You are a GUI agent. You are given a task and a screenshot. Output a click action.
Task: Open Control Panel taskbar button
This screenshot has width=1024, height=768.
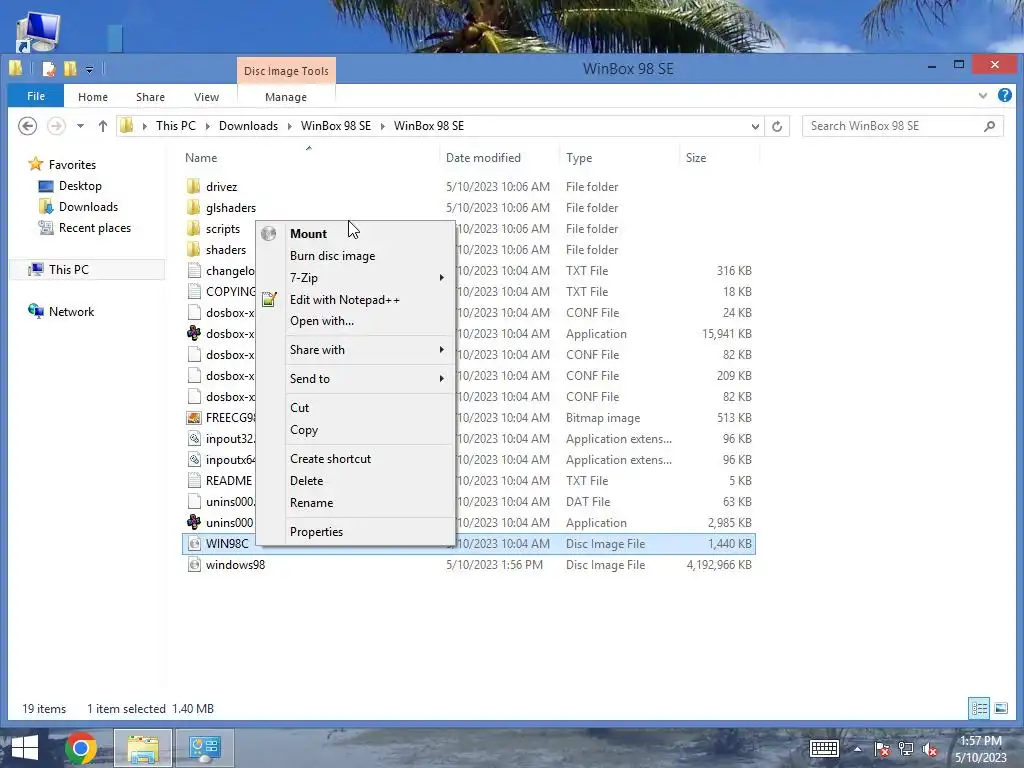coord(205,748)
